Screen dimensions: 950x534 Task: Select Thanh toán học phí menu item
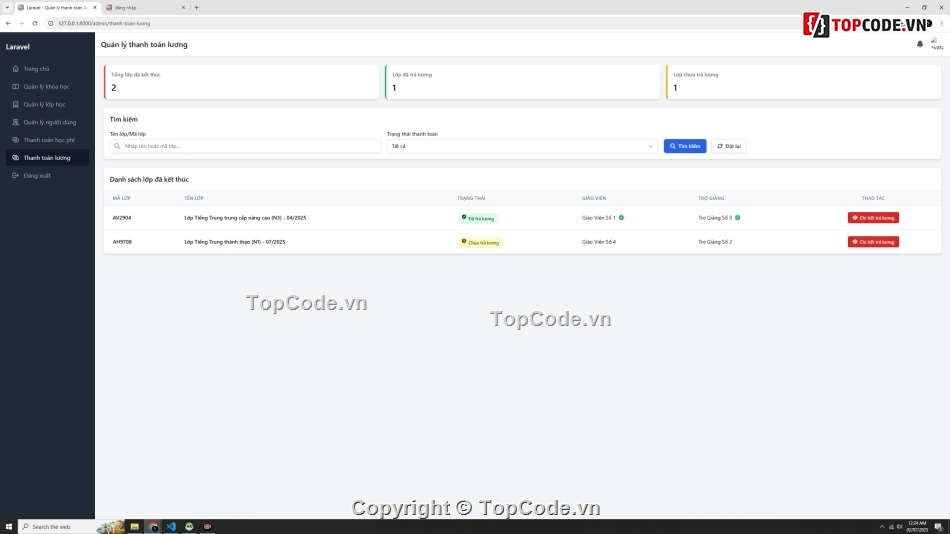[47, 140]
